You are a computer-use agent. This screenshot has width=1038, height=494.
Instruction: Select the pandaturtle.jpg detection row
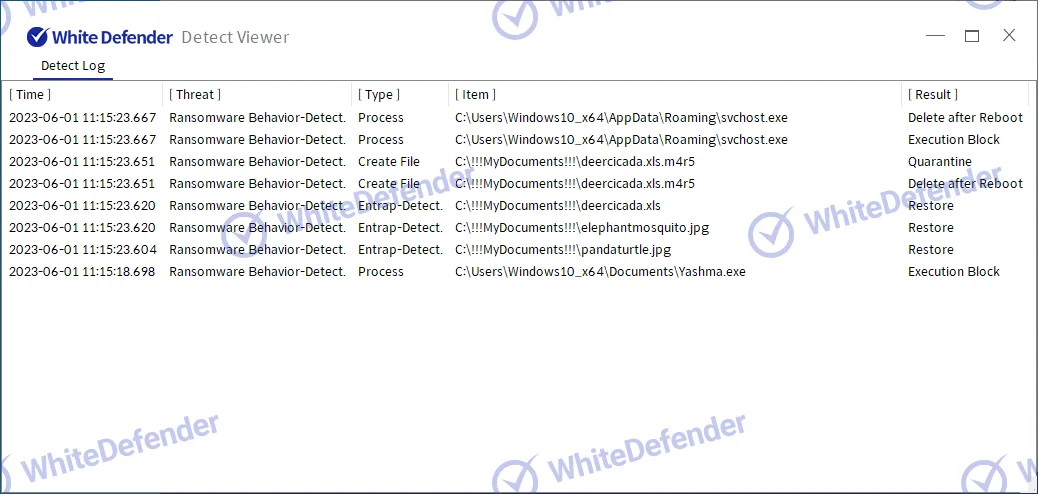(563, 250)
